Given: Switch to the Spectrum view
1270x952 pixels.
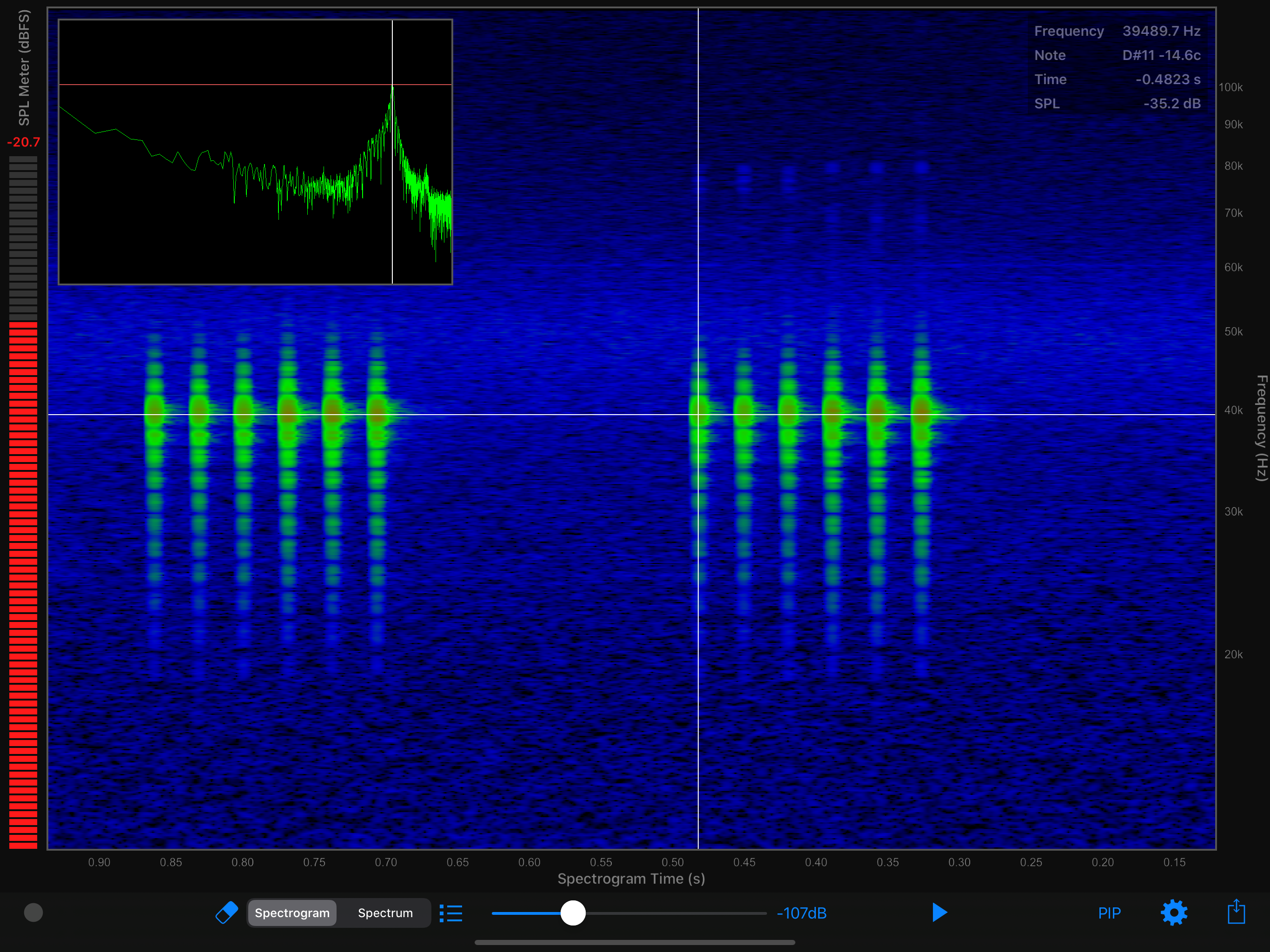Looking at the screenshot, I should [385, 912].
